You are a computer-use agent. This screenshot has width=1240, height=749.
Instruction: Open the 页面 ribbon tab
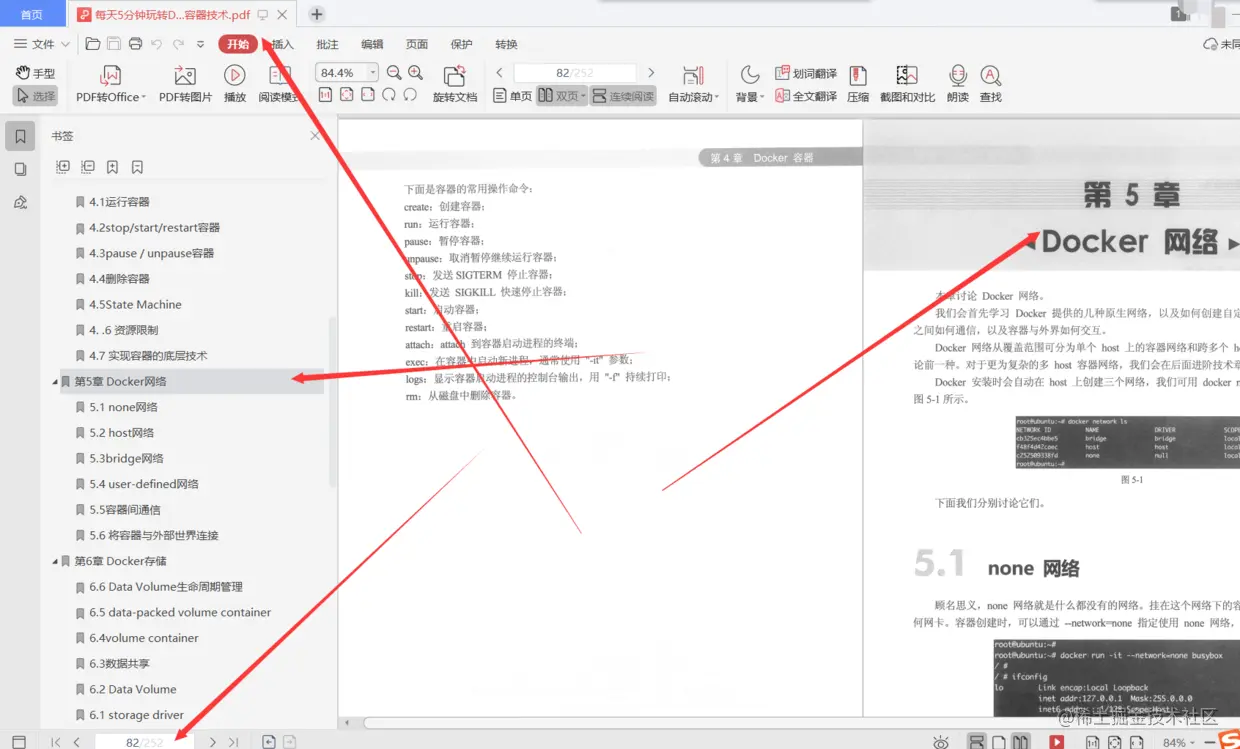[x=417, y=44]
